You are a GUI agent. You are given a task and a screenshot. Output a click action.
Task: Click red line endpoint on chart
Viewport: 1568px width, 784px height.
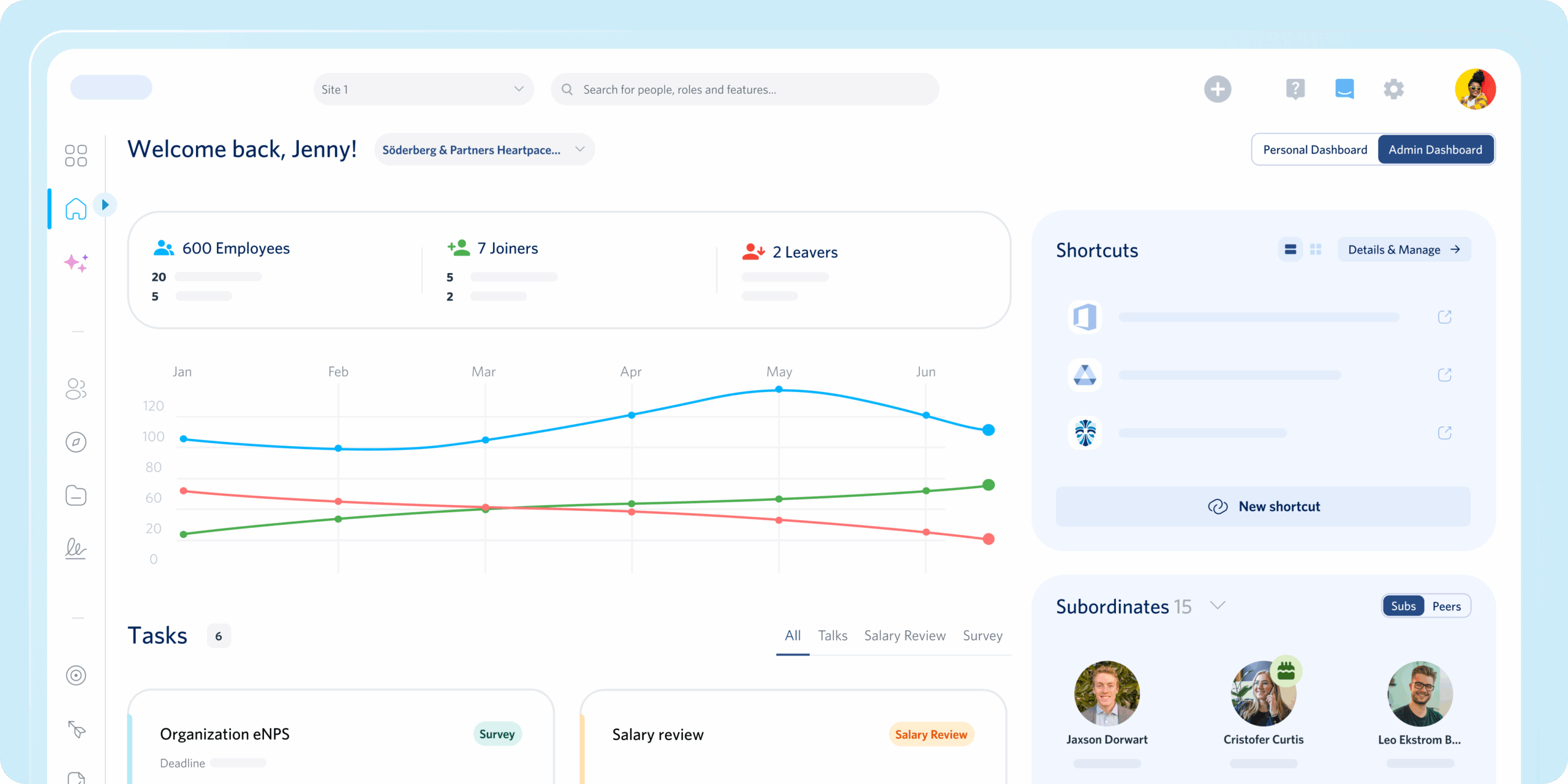click(989, 539)
